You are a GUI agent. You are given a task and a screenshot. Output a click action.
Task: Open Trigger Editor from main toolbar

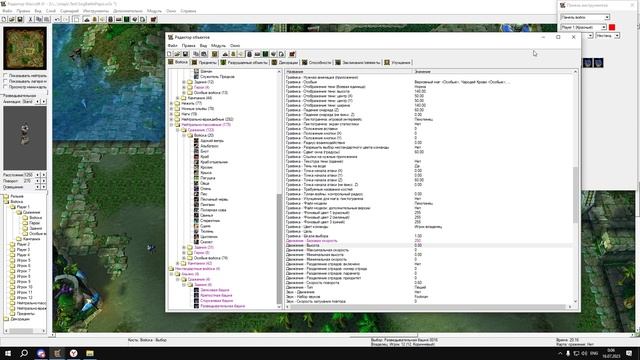(x=95, y=20)
